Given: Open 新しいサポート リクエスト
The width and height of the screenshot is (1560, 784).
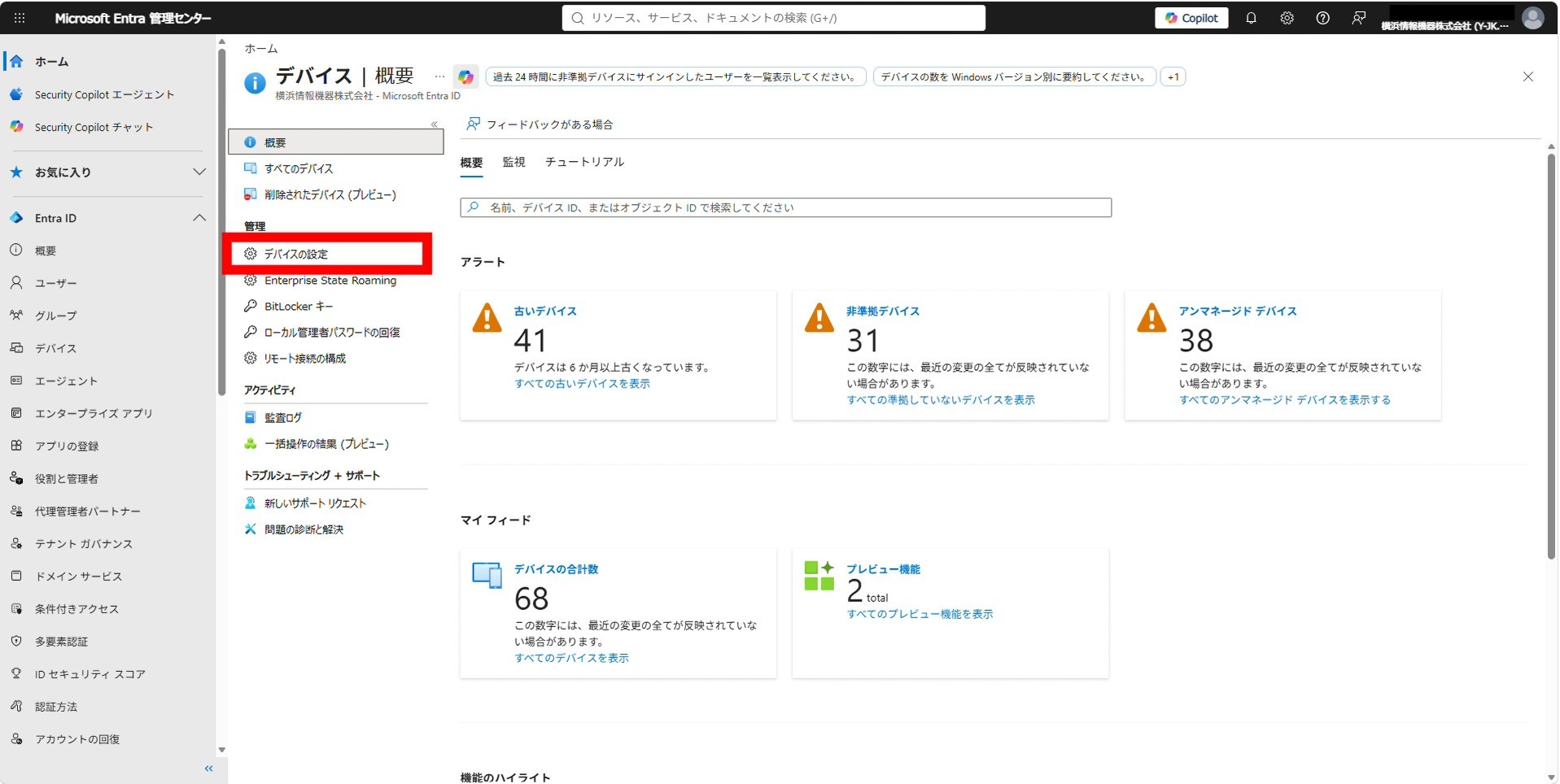Looking at the screenshot, I should (315, 503).
